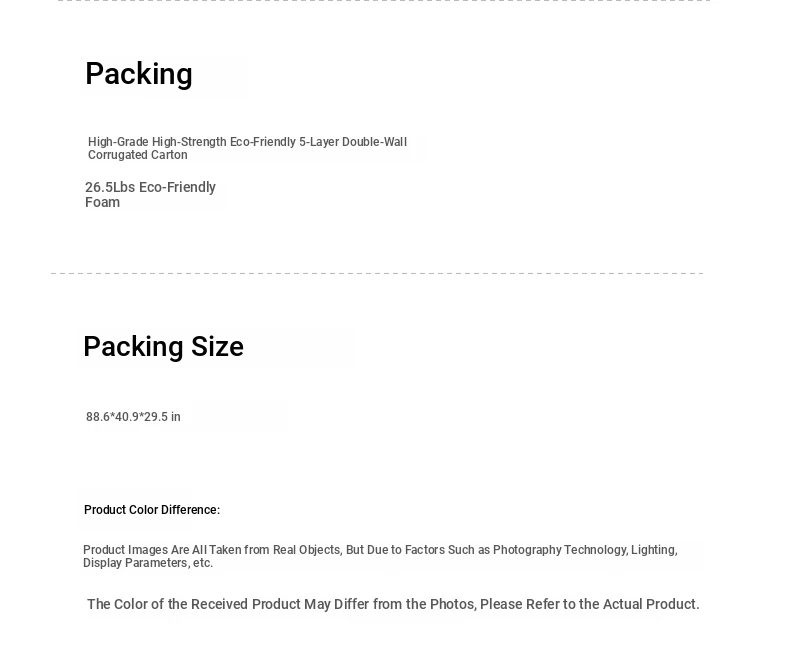
Task: Click the top dashed divider line
Action: tap(384, 1)
